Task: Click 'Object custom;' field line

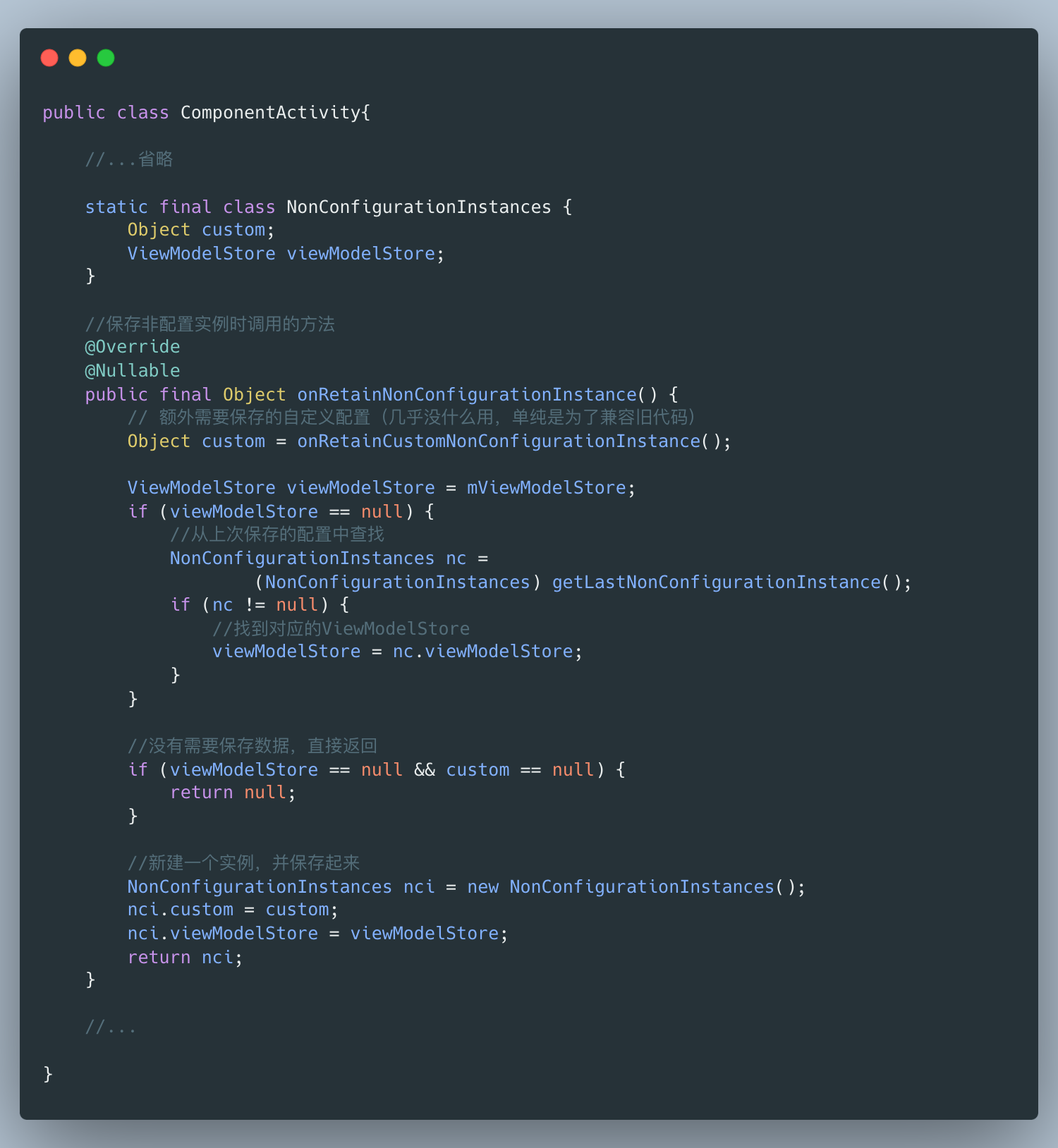Action: tap(201, 230)
